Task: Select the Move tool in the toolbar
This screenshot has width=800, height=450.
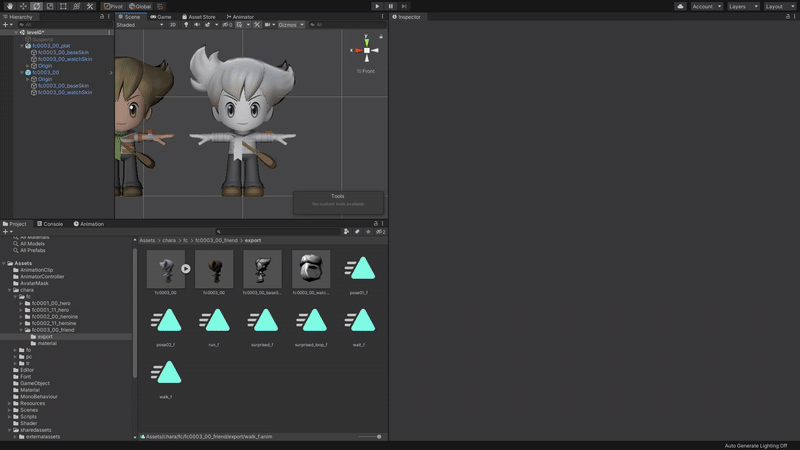Action: [x=22, y=6]
